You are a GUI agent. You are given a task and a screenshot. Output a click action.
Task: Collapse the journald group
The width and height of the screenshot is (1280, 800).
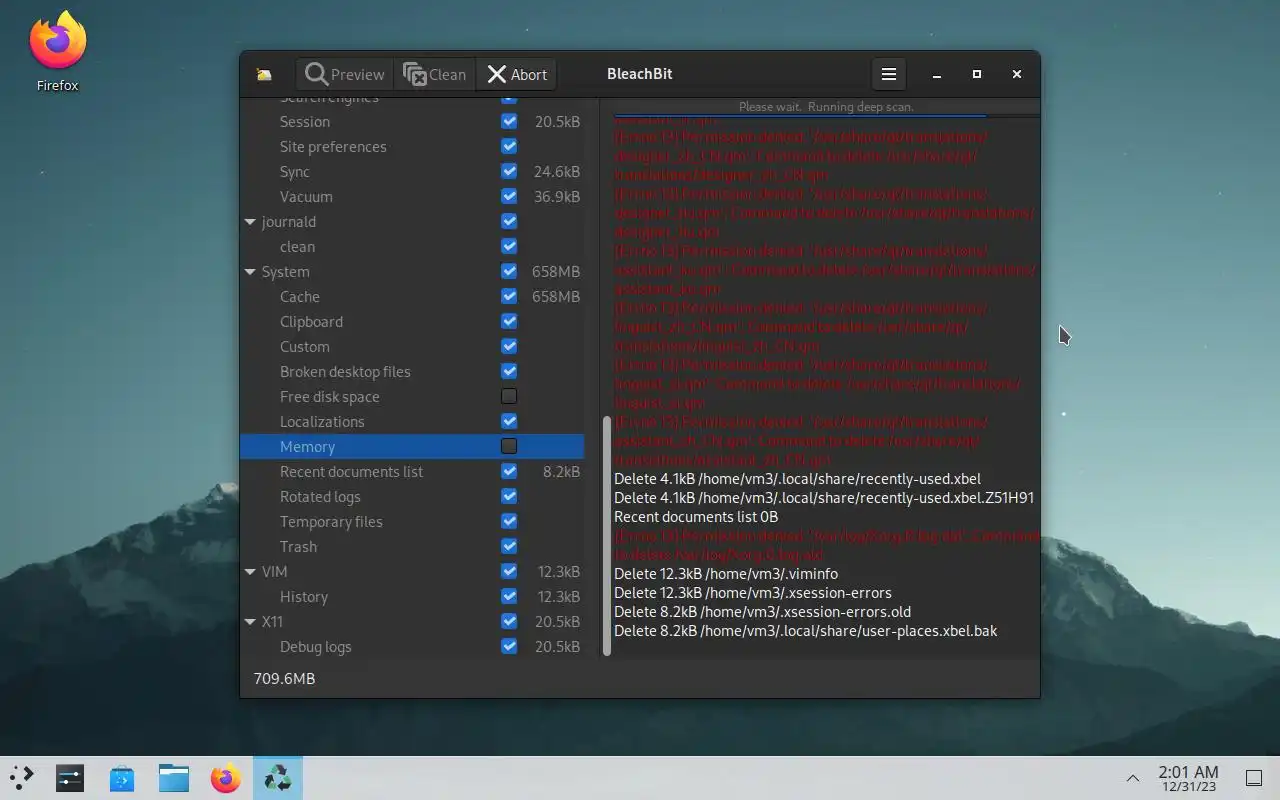click(250, 222)
